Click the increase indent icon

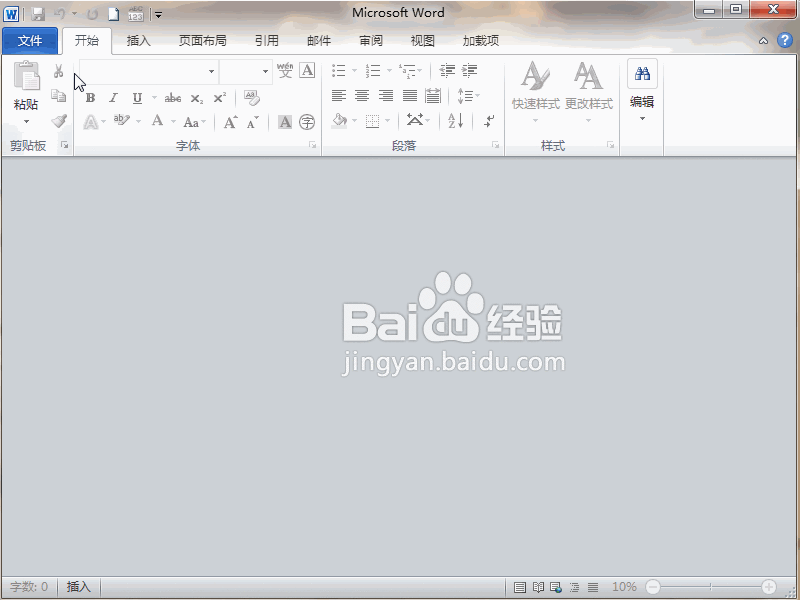coord(469,70)
